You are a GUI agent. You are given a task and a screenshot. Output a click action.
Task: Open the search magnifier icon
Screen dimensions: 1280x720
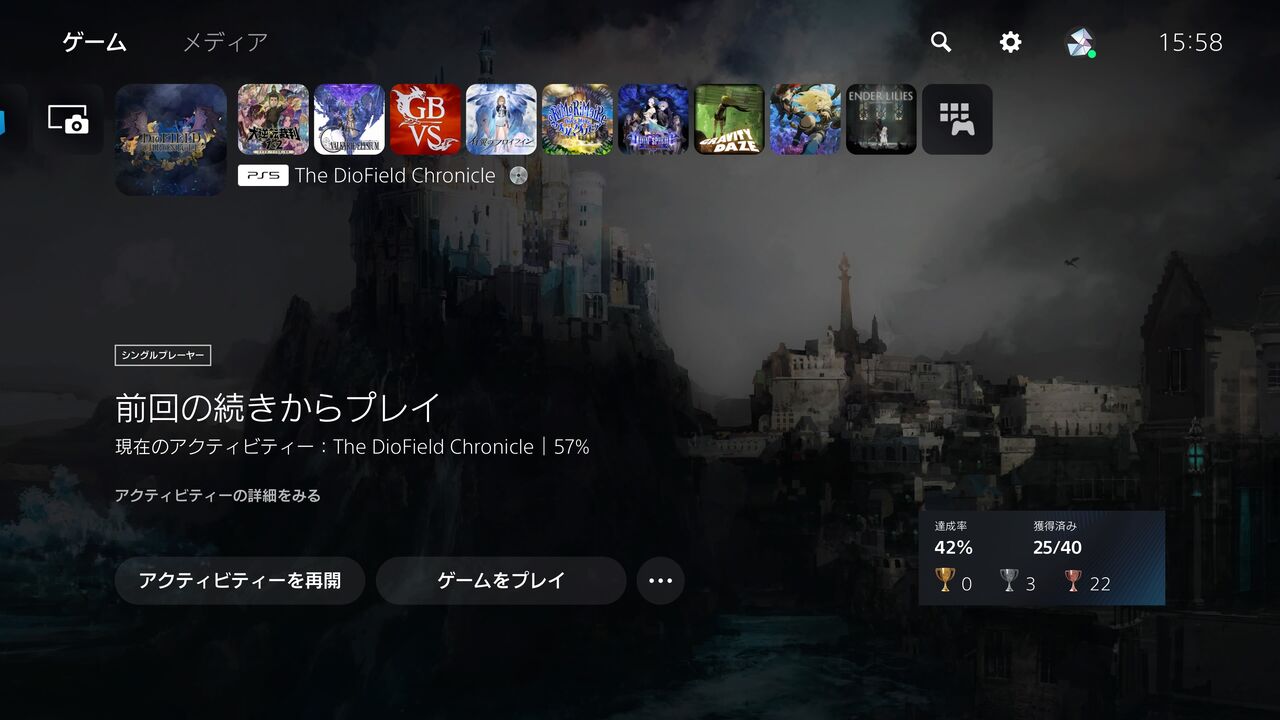coord(941,42)
